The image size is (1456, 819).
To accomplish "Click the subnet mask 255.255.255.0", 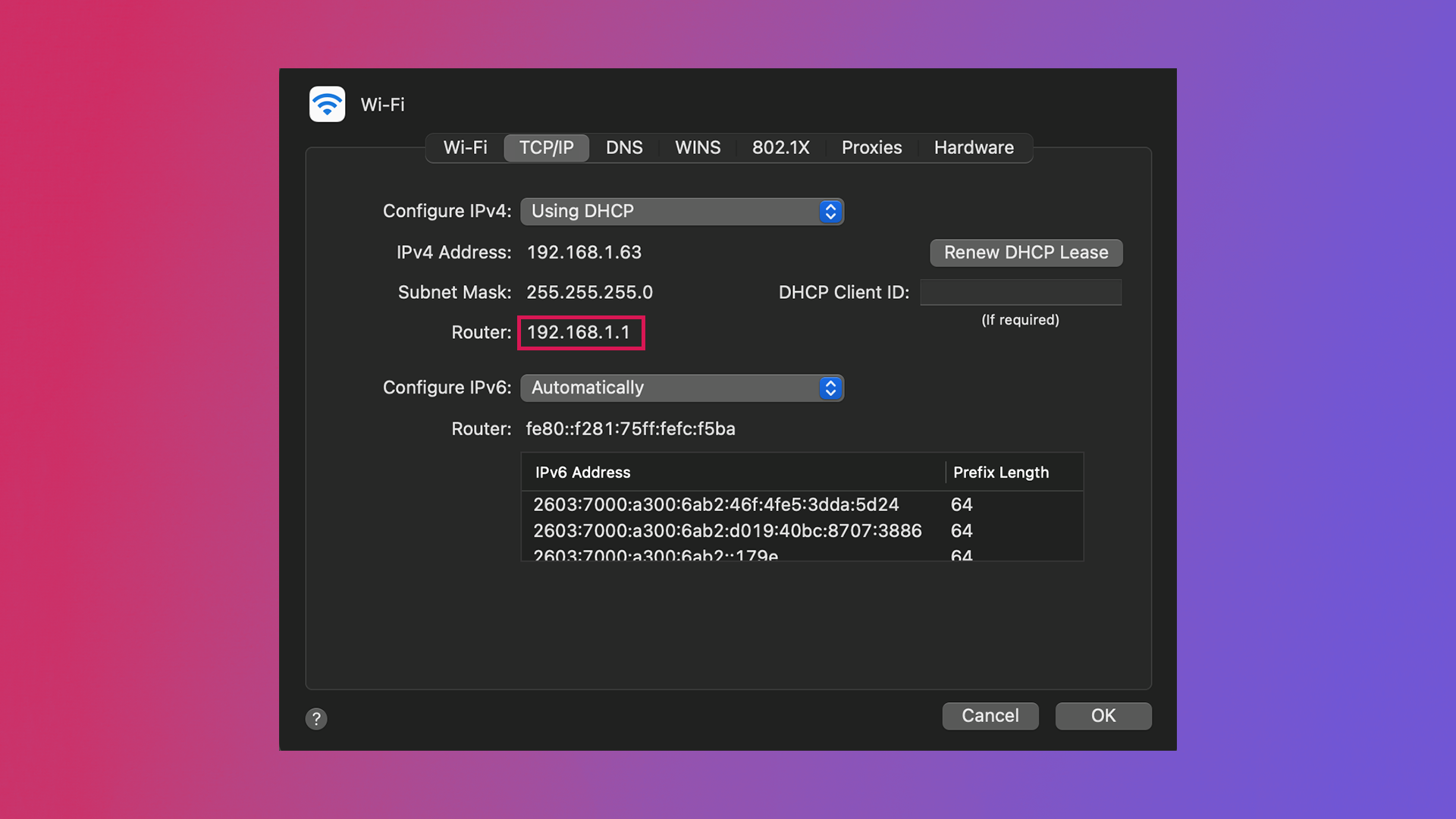I will click(x=589, y=293).
